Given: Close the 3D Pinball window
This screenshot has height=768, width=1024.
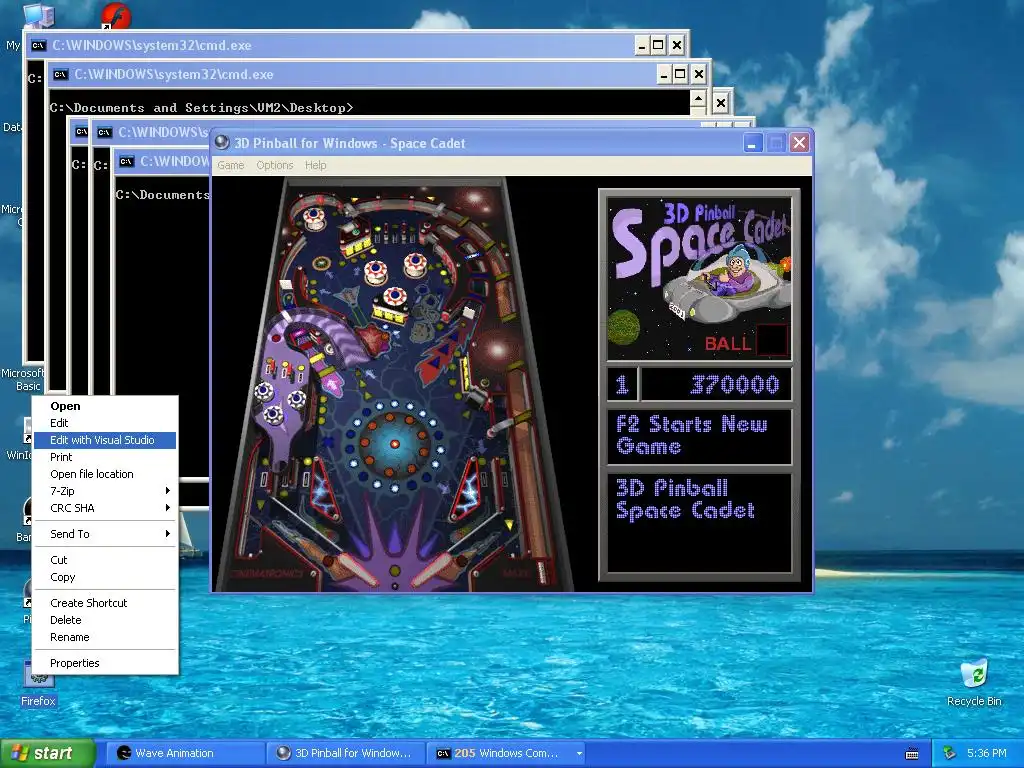Looking at the screenshot, I should coord(799,143).
